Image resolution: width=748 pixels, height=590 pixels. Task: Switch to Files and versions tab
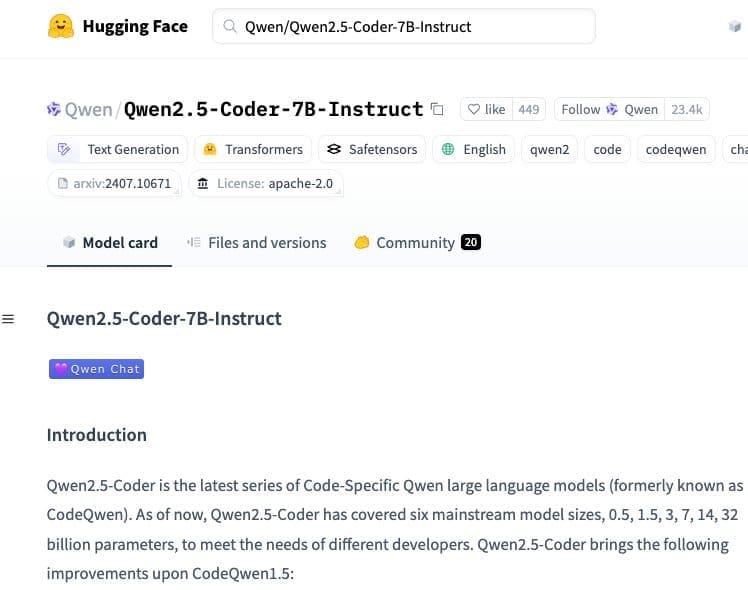[x=257, y=242]
